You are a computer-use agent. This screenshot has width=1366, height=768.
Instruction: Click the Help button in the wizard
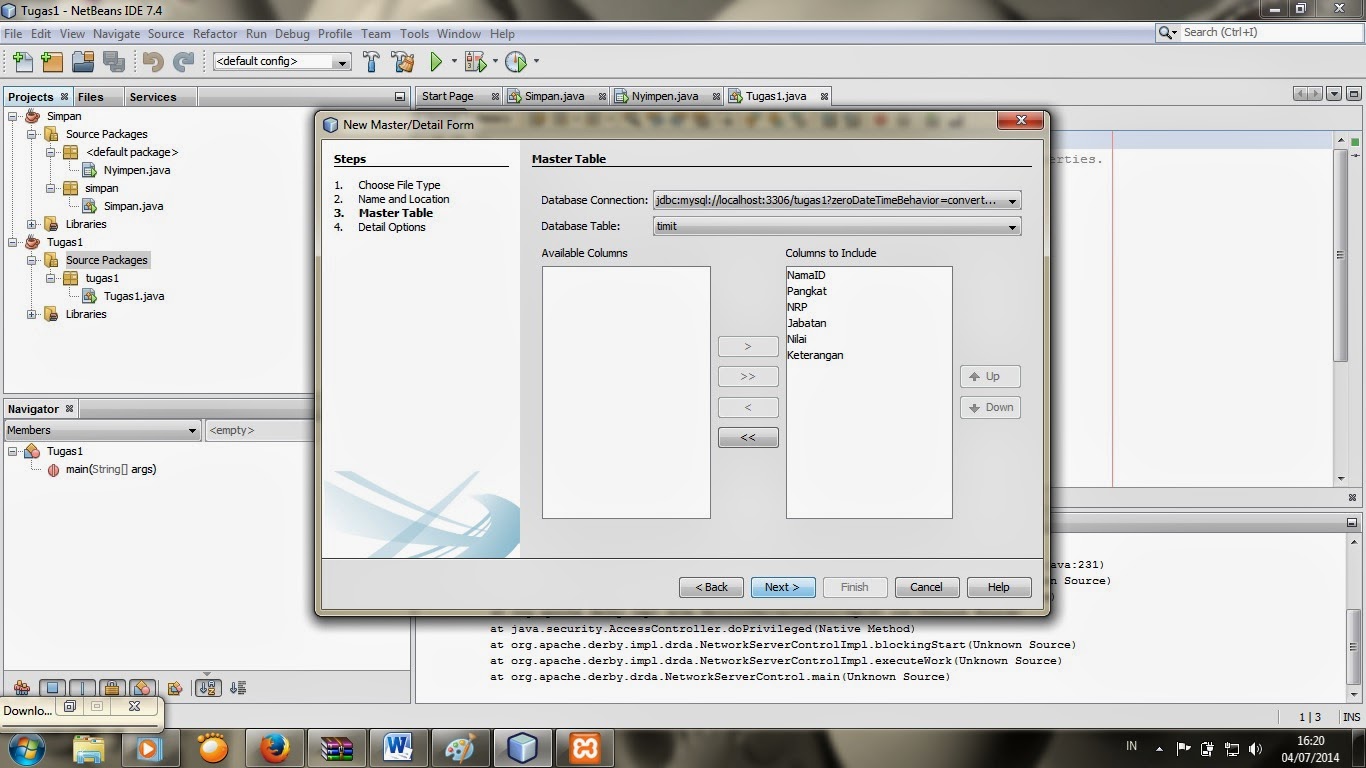[x=999, y=587]
